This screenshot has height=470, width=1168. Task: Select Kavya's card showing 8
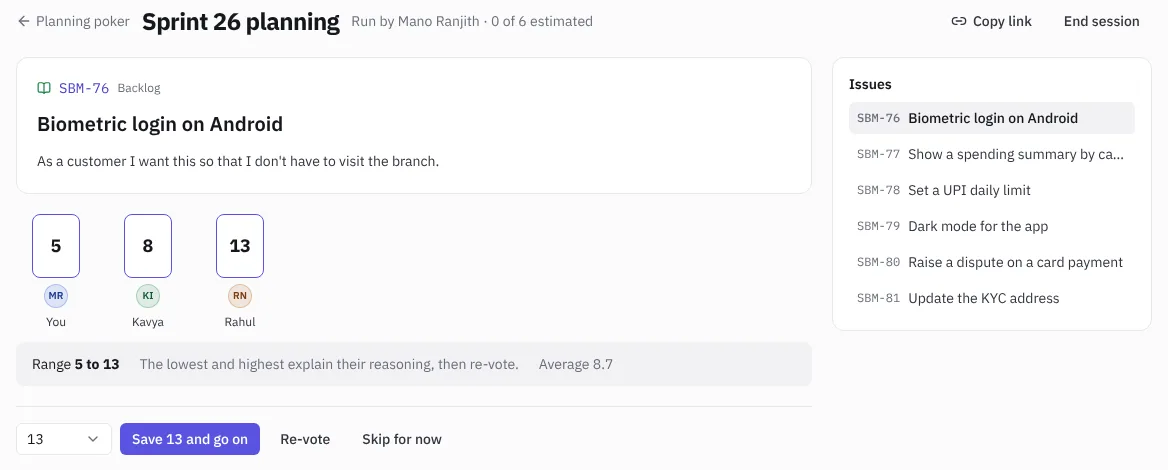(147, 246)
